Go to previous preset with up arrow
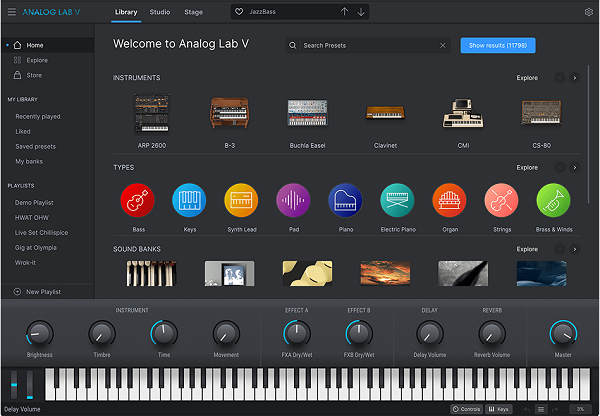 [344, 12]
